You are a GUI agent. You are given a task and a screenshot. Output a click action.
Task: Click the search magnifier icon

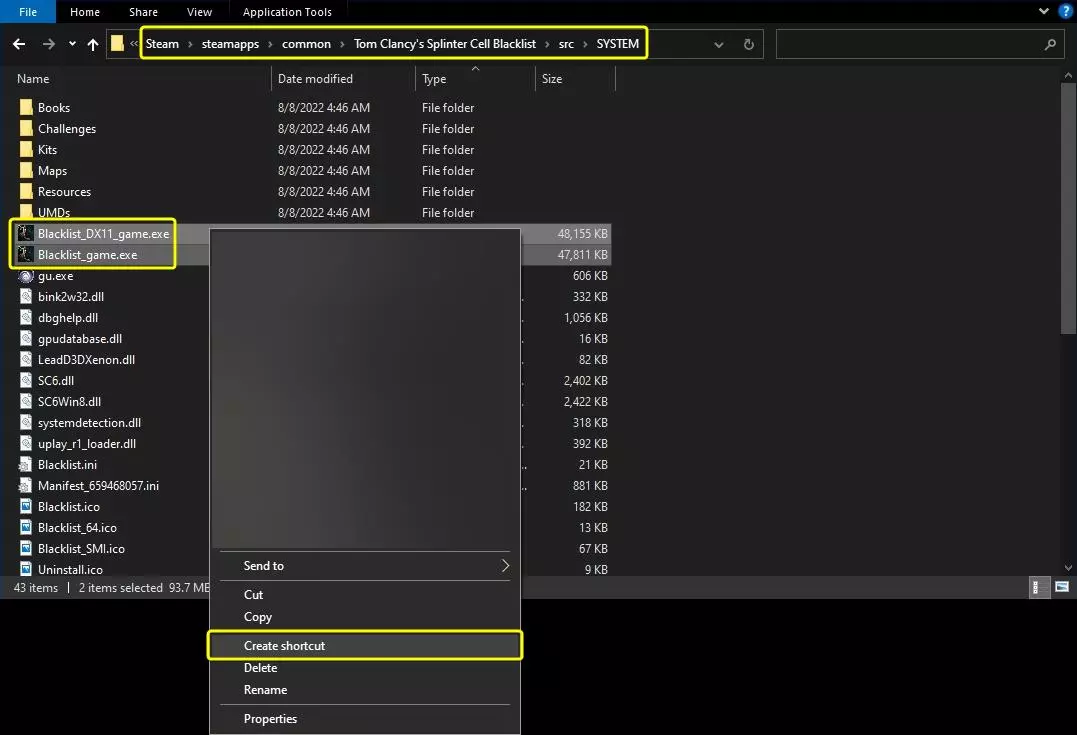click(x=1050, y=45)
